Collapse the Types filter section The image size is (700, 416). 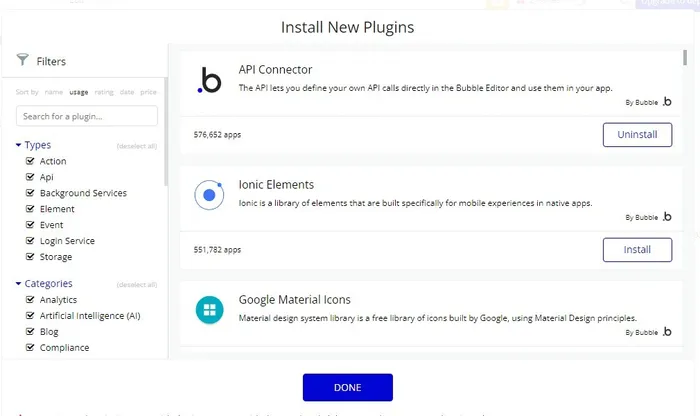point(19,145)
